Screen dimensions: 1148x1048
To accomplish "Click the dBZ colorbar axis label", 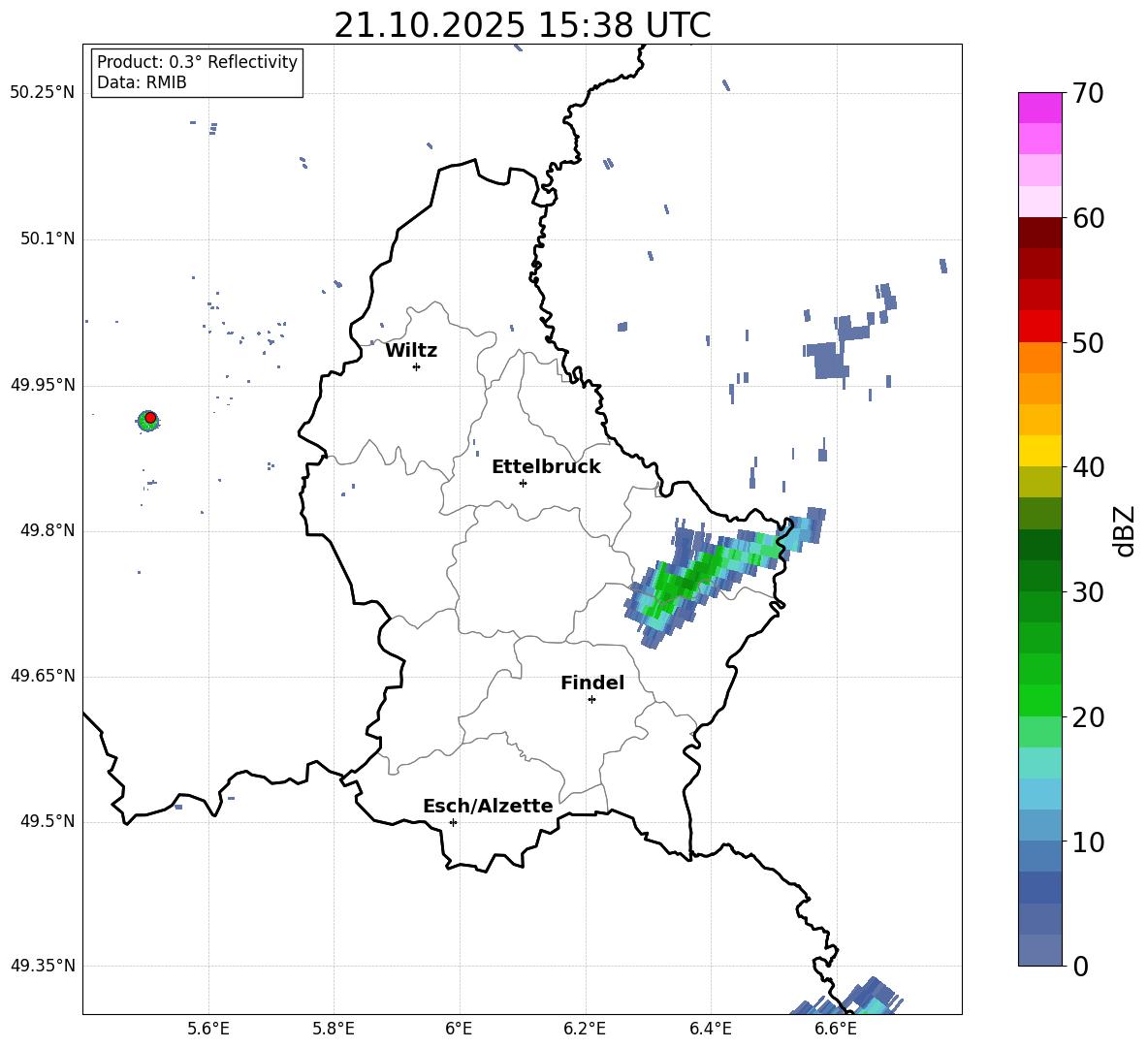I will point(1126,530).
